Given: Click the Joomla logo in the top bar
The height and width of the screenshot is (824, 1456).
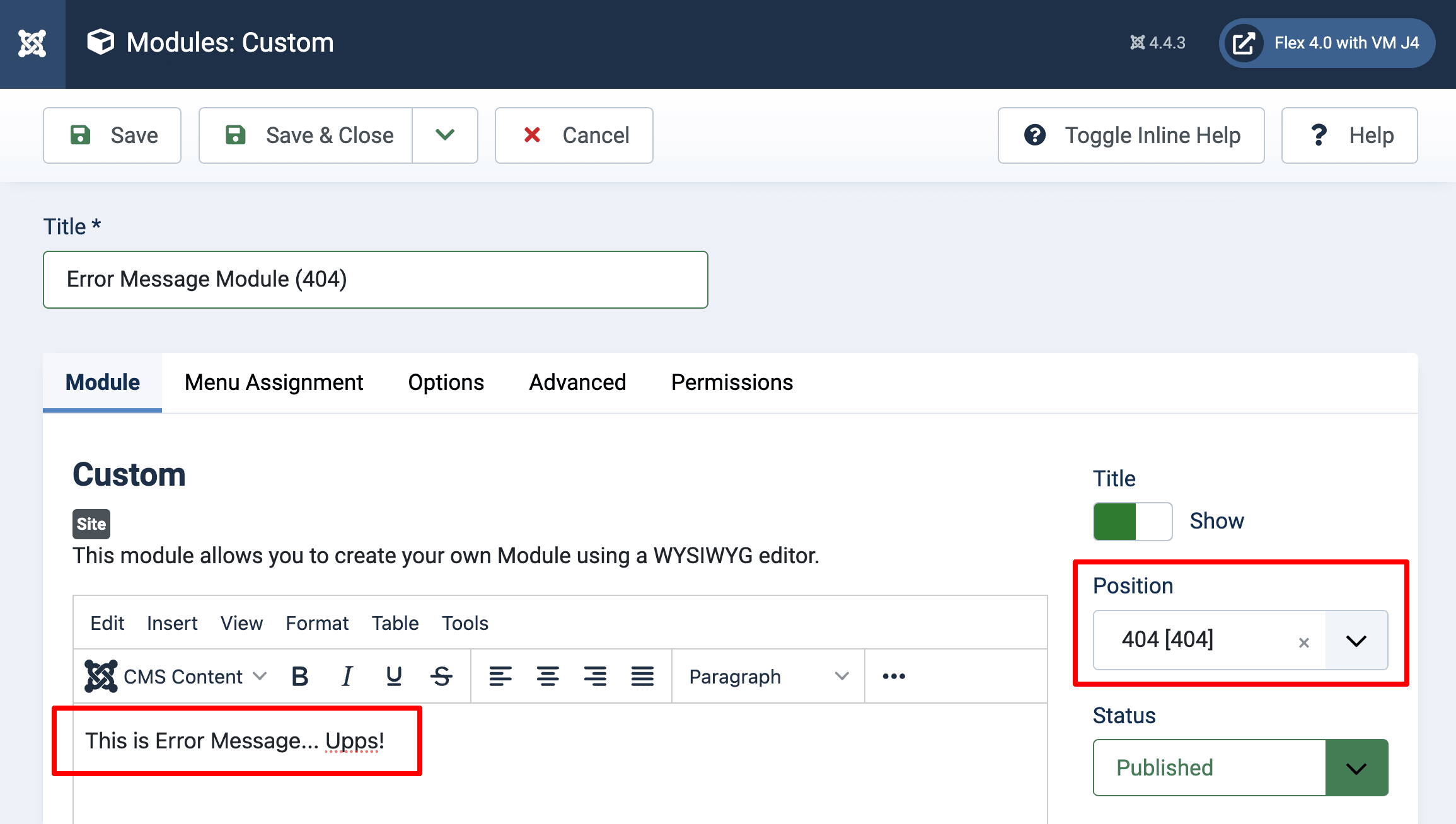Looking at the screenshot, I should tap(32, 42).
